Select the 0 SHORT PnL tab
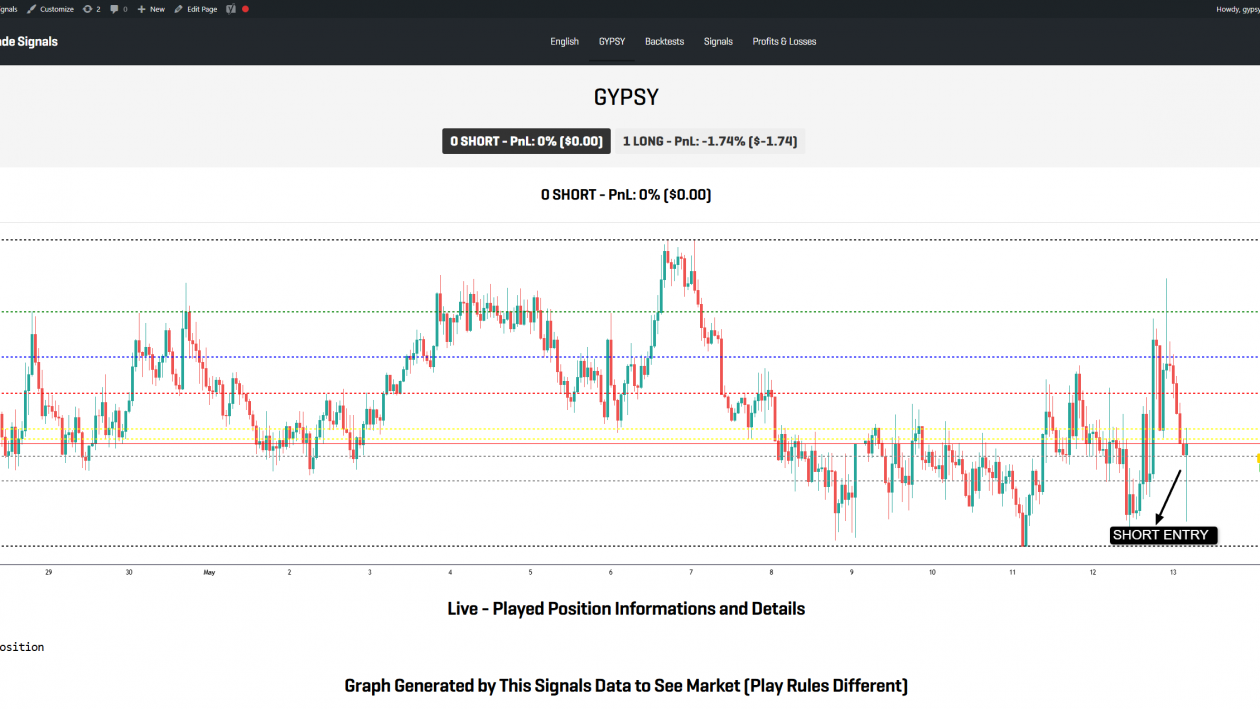Screen dimensions: 1260x709 coord(526,141)
